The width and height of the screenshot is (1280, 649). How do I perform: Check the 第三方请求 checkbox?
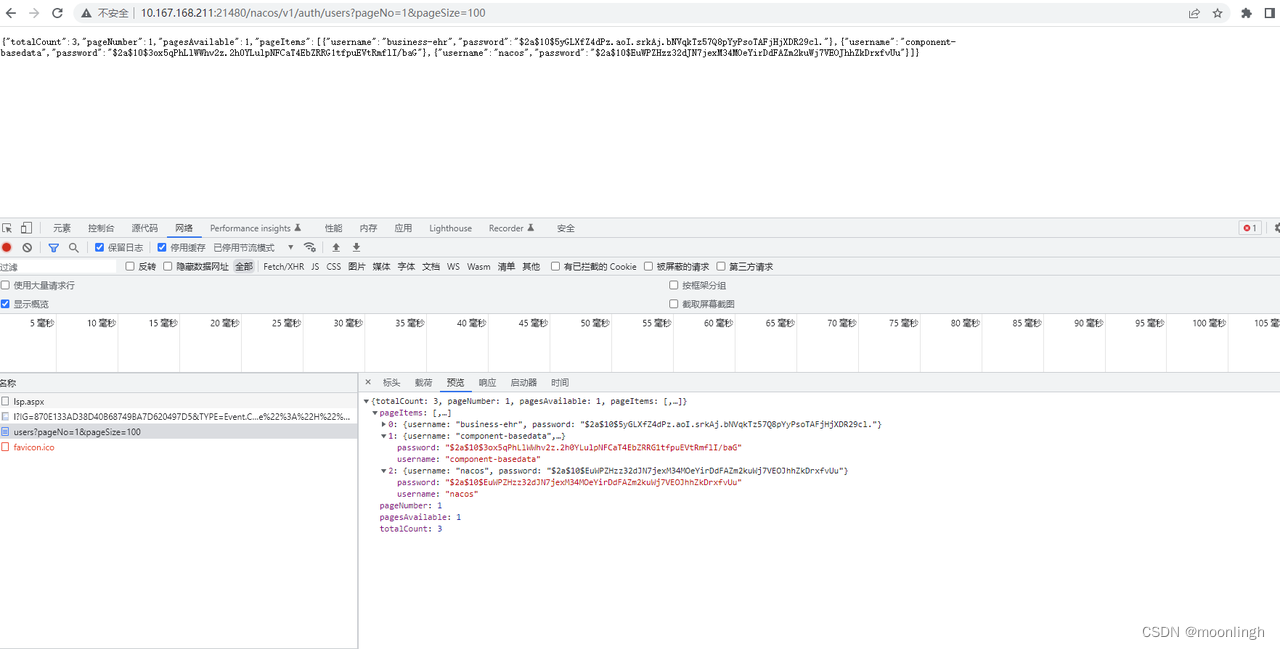pyautogui.click(x=721, y=266)
